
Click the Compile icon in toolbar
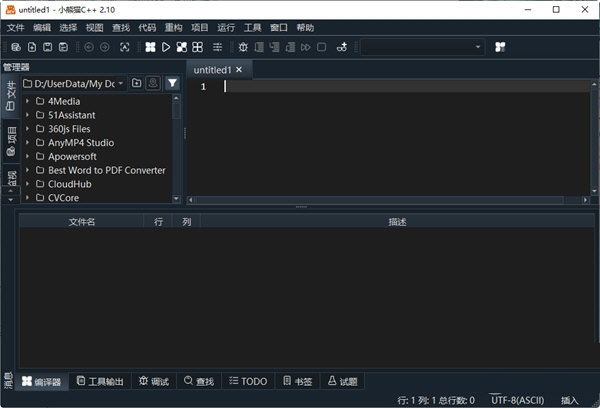[x=150, y=47]
